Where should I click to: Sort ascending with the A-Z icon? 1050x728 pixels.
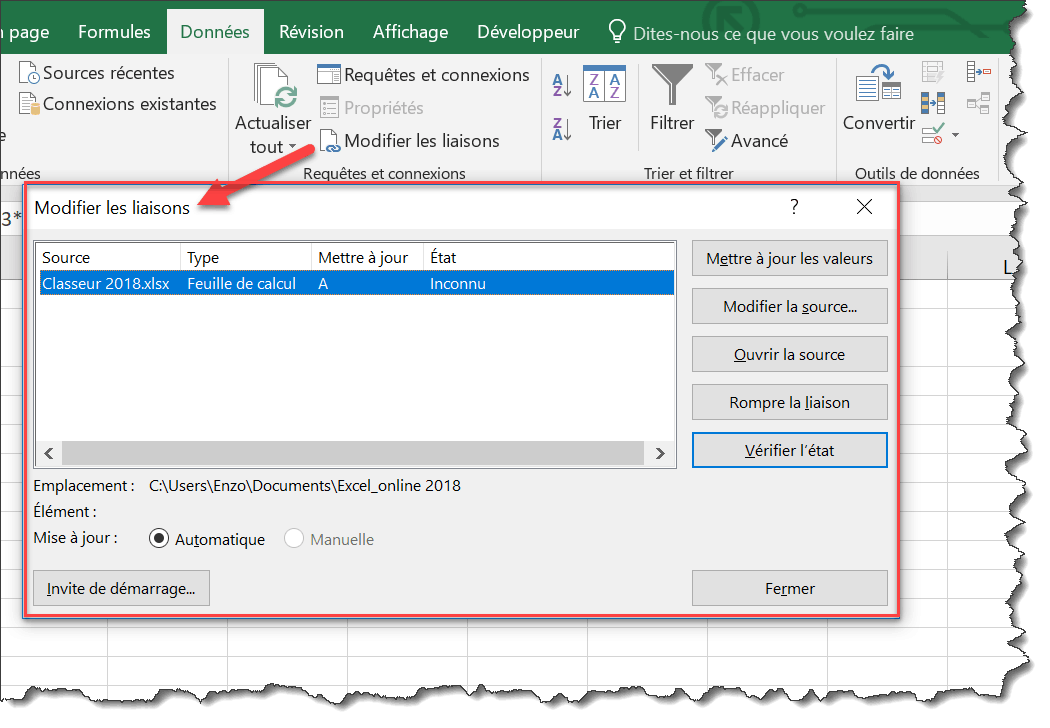(561, 85)
